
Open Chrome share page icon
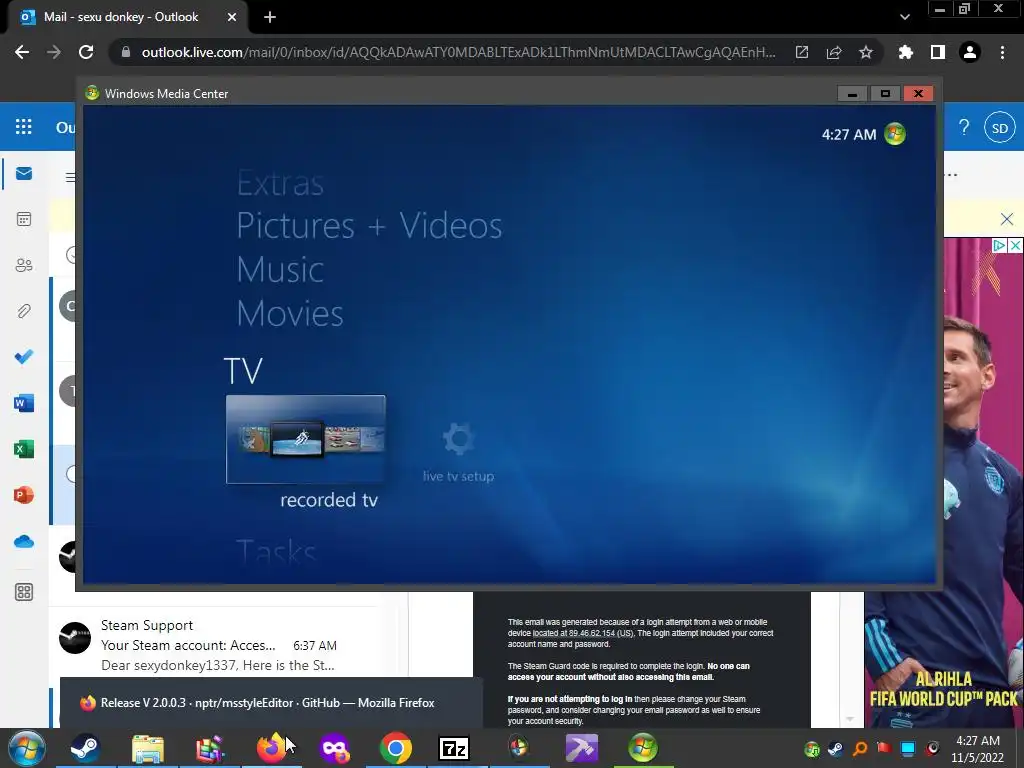pyautogui.click(x=834, y=52)
